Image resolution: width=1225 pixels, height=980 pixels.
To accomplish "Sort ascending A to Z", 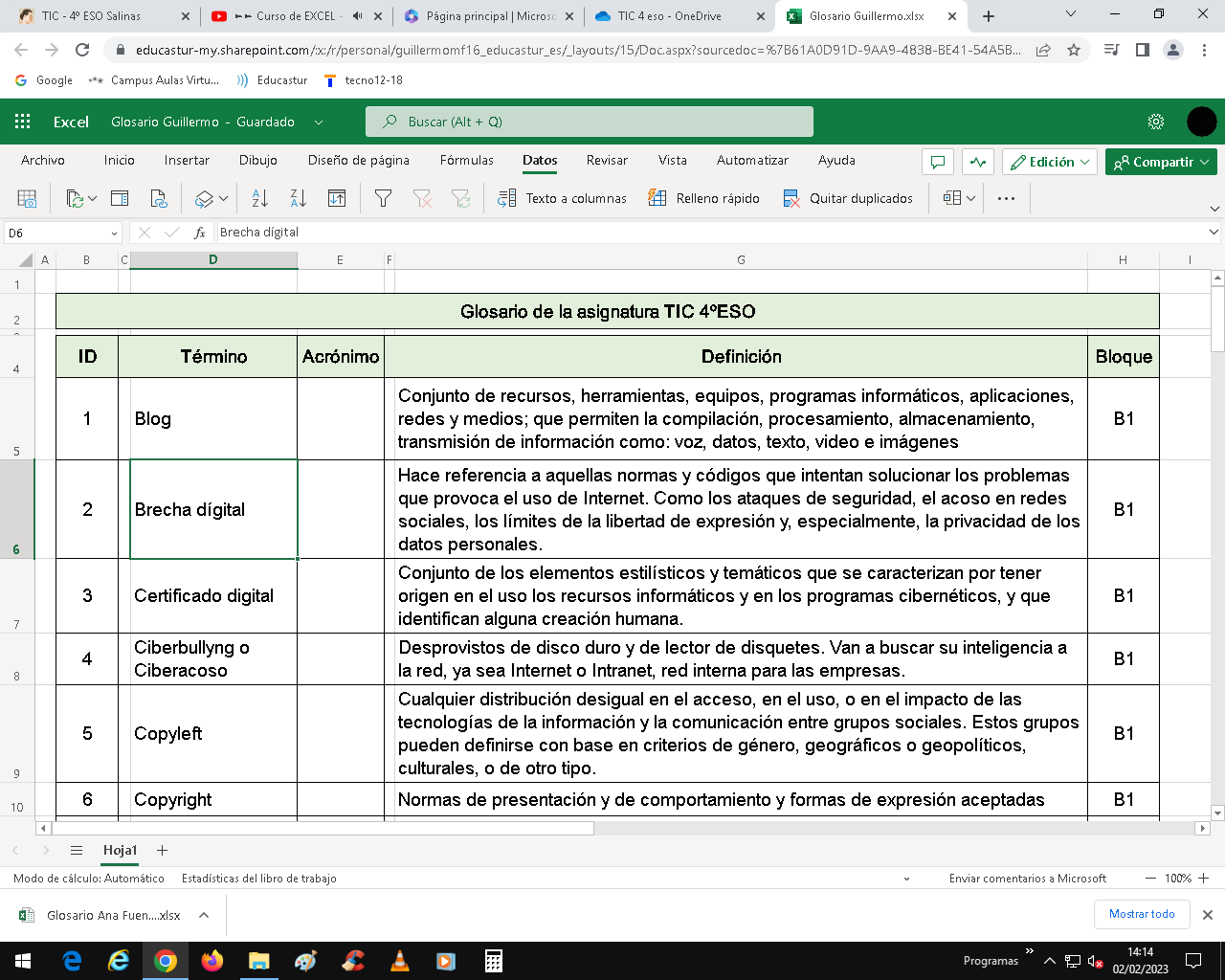I will [x=259, y=198].
